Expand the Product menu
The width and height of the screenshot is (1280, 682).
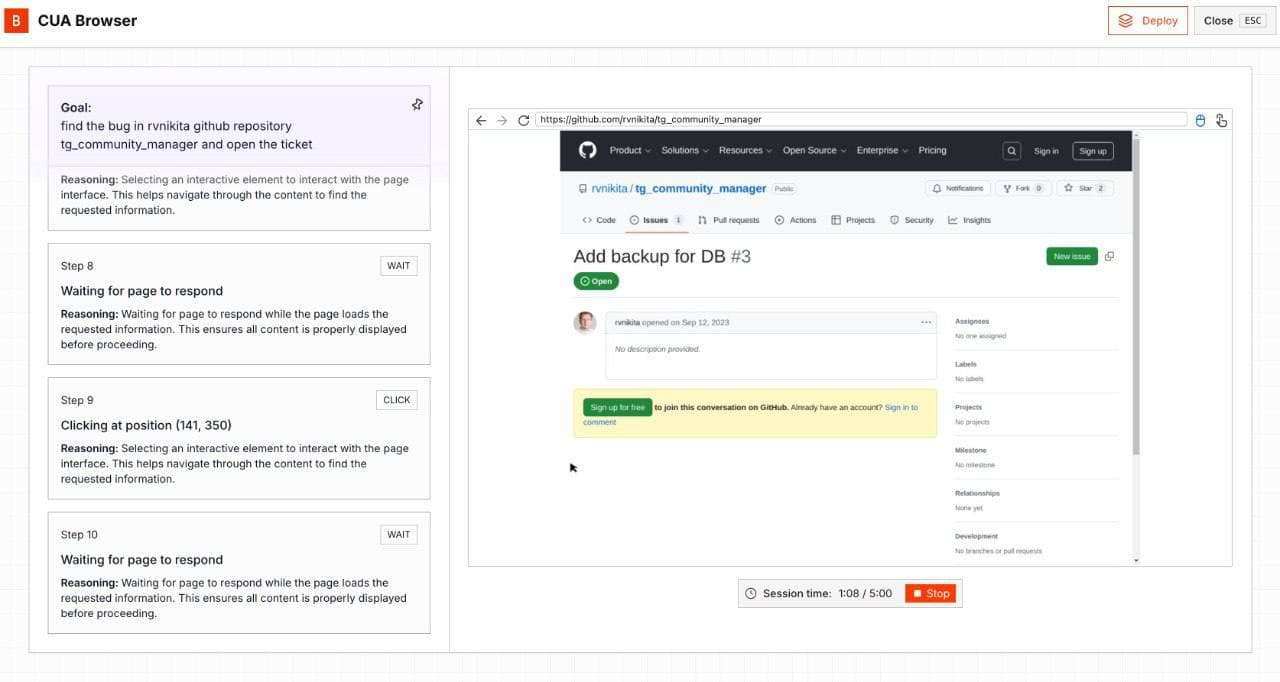[x=630, y=150]
